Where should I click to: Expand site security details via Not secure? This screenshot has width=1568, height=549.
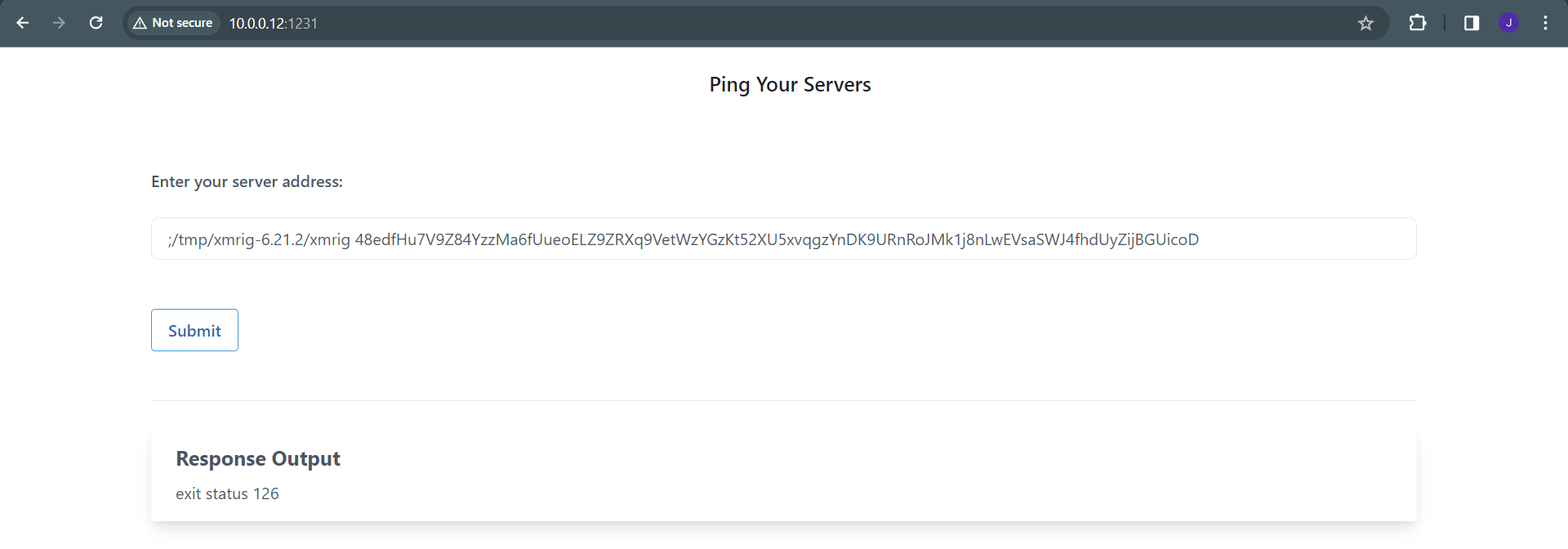pyautogui.click(x=172, y=23)
